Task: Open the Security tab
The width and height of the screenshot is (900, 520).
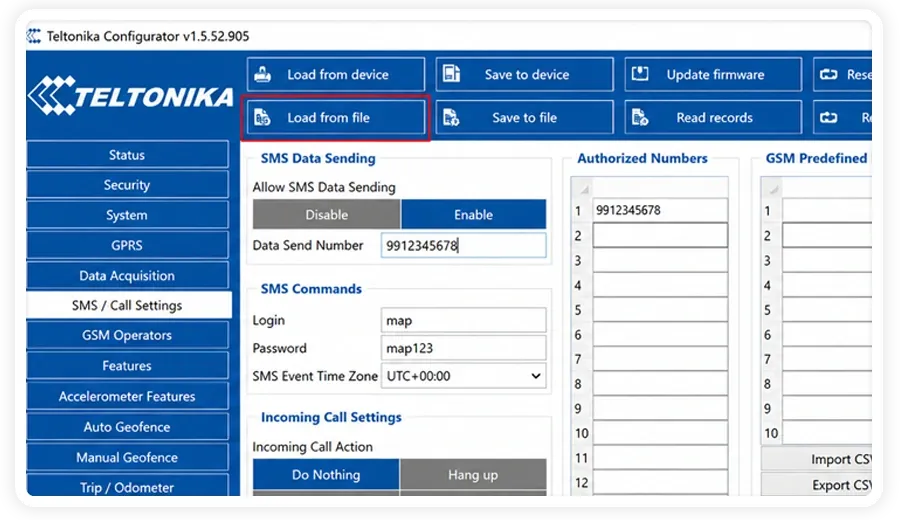Action: pos(127,185)
